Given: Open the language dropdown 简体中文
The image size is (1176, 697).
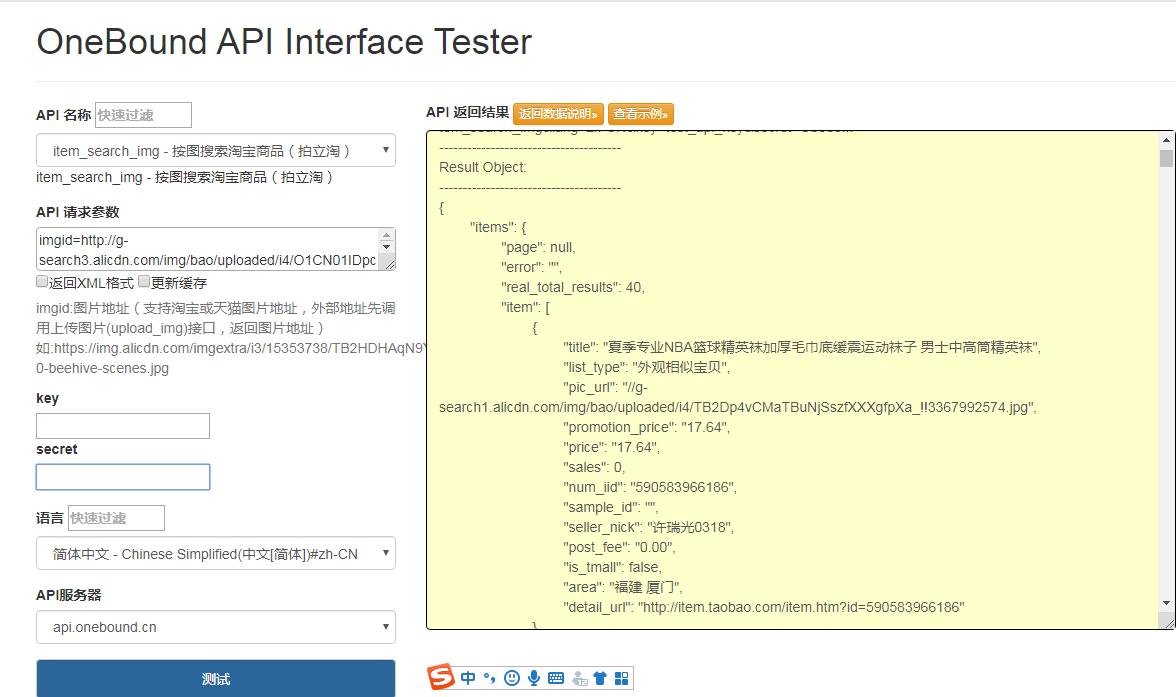Looking at the screenshot, I should click(216, 554).
